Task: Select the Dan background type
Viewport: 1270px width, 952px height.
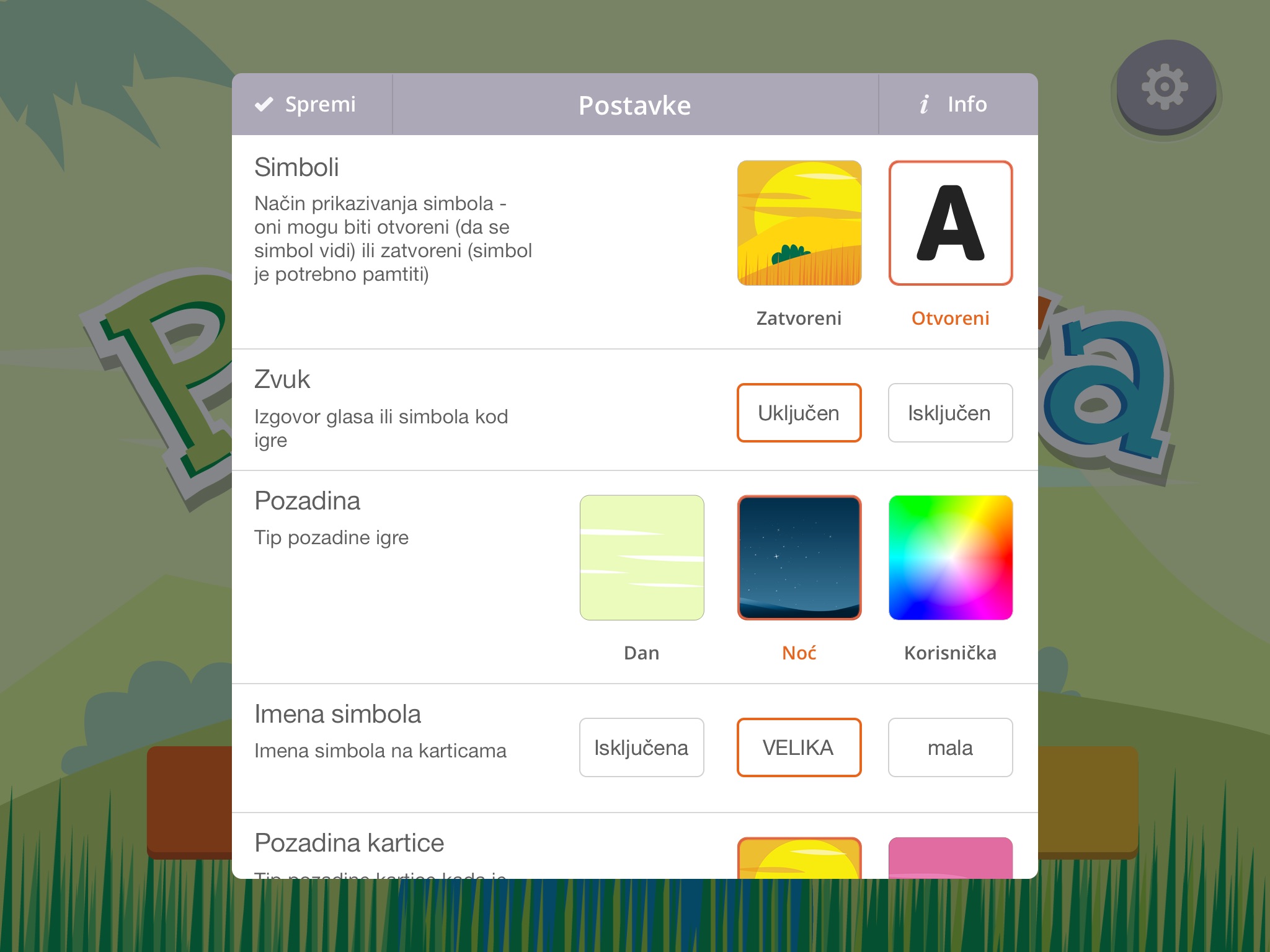Action: [641, 557]
